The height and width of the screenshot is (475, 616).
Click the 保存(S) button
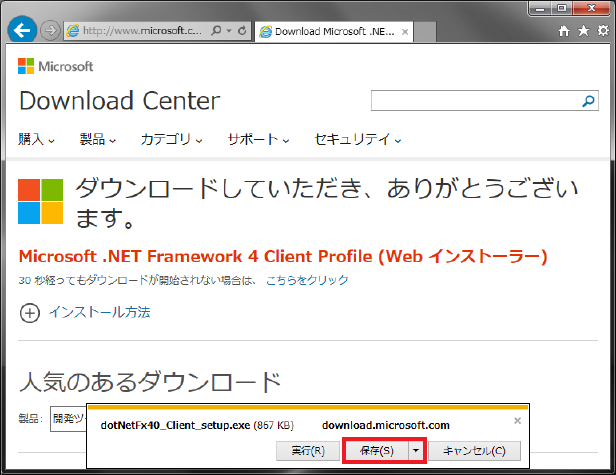click(376, 451)
